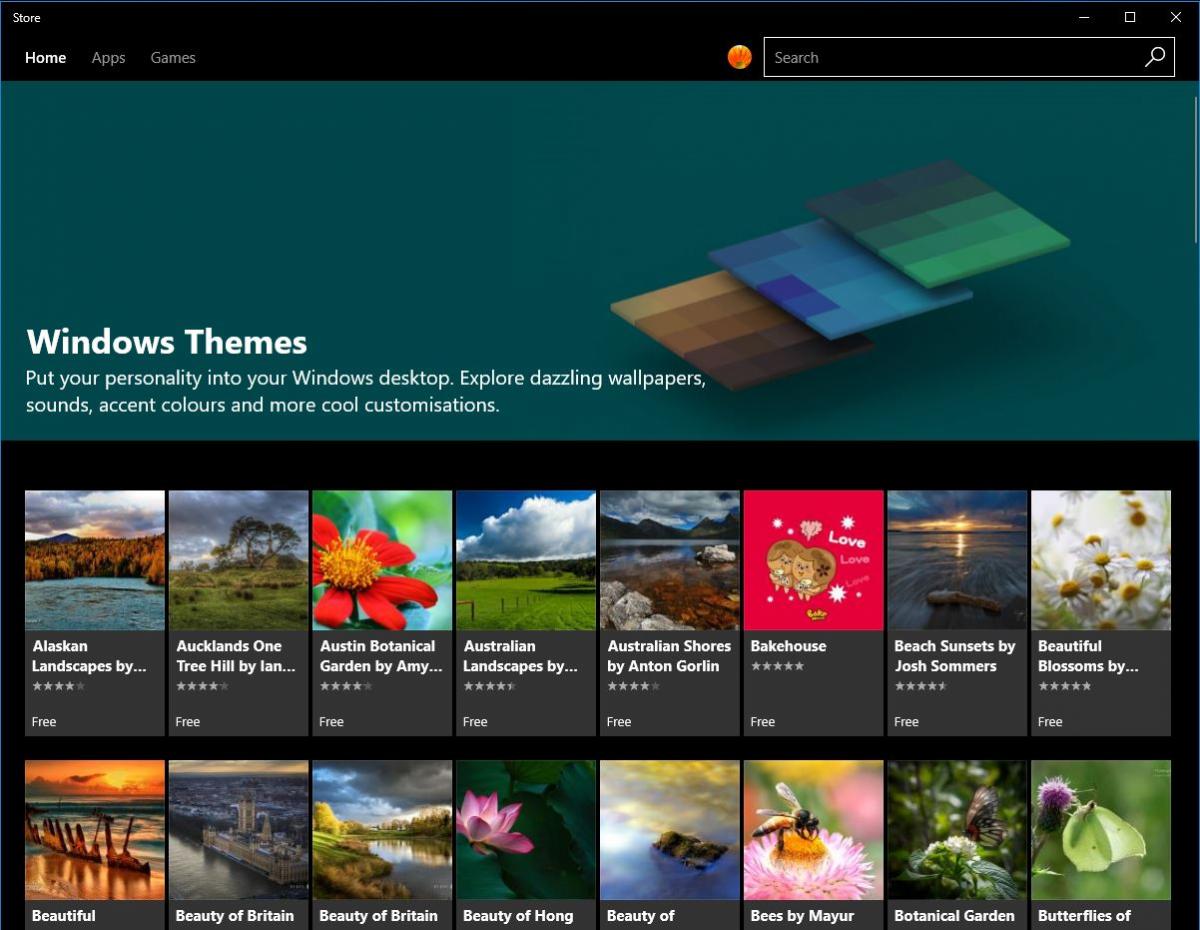The width and height of the screenshot is (1200, 930).
Task: Open the Bakehouse theme thumbnail
Action: (814, 560)
